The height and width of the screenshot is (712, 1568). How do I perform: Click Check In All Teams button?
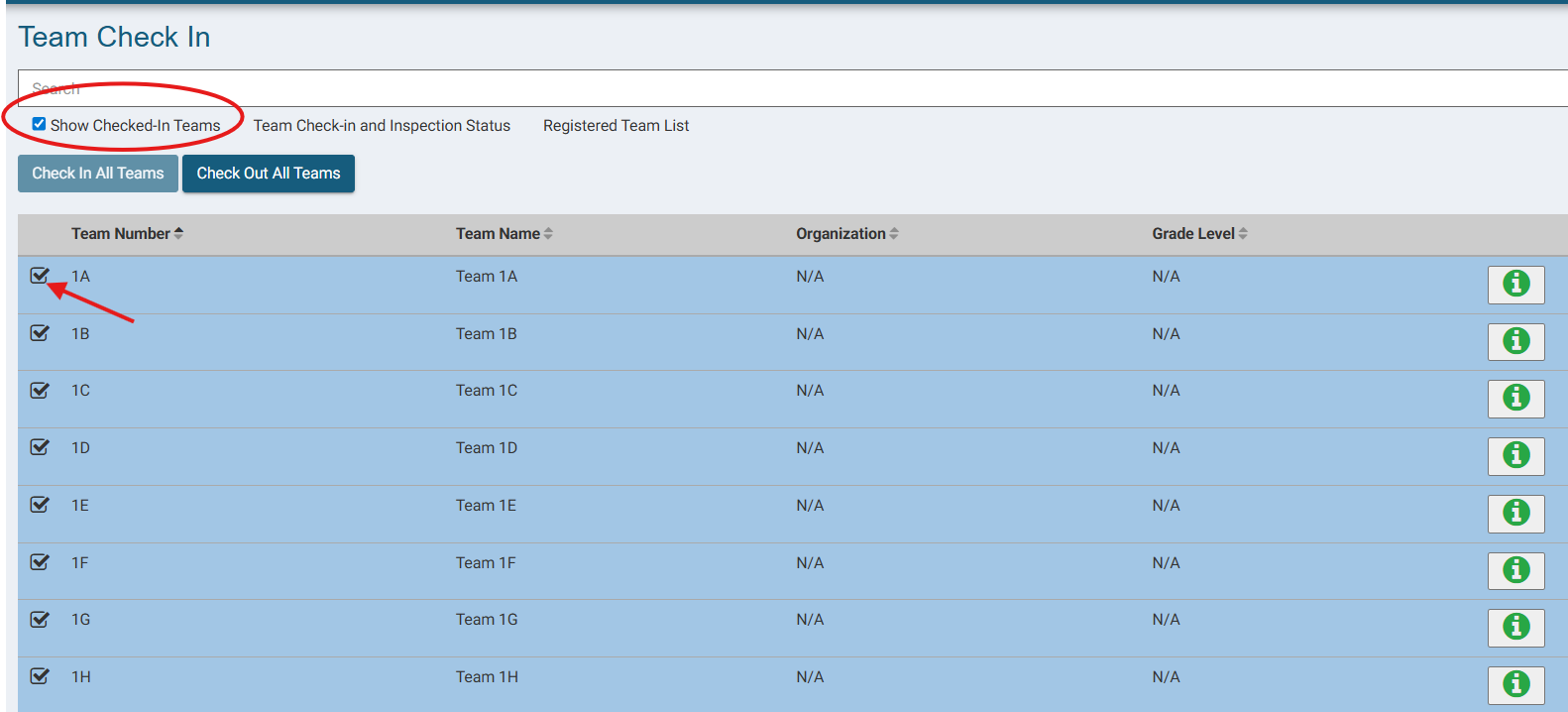pos(98,174)
